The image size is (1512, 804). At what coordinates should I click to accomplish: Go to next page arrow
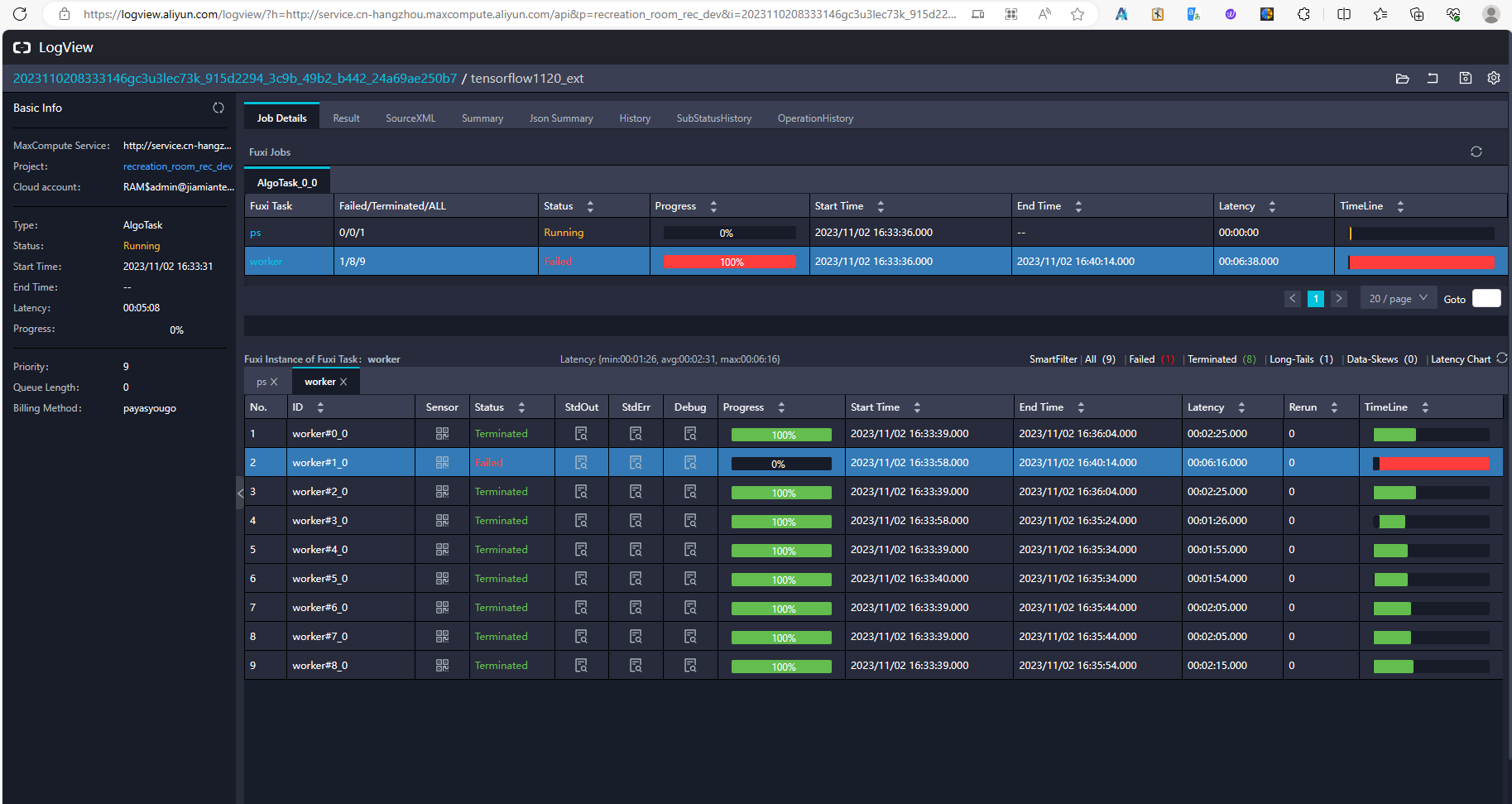click(1339, 298)
